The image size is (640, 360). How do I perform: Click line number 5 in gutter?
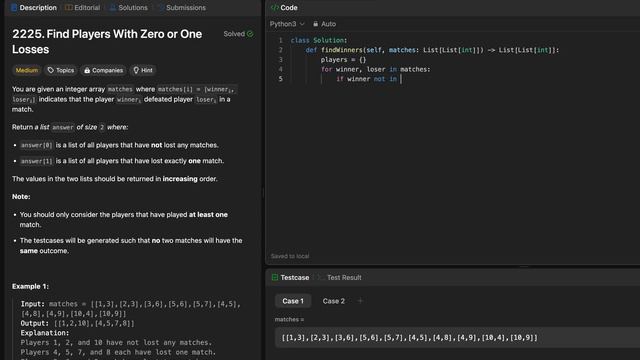click(x=280, y=79)
